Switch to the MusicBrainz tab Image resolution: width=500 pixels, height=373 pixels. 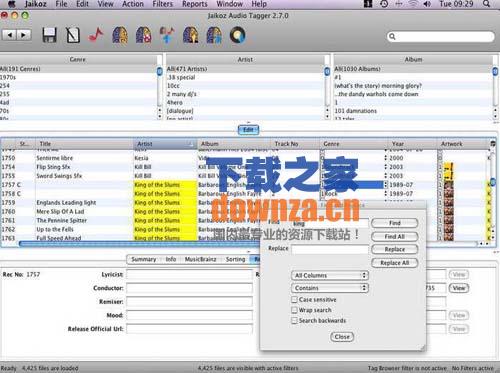pos(200,259)
